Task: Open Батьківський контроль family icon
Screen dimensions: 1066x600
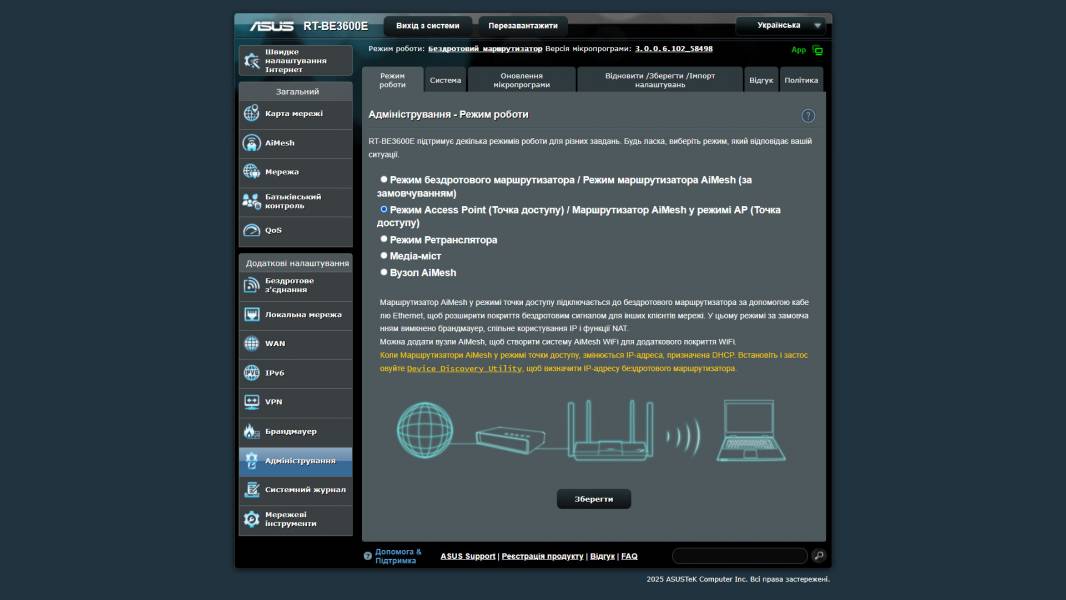Action: coord(252,201)
